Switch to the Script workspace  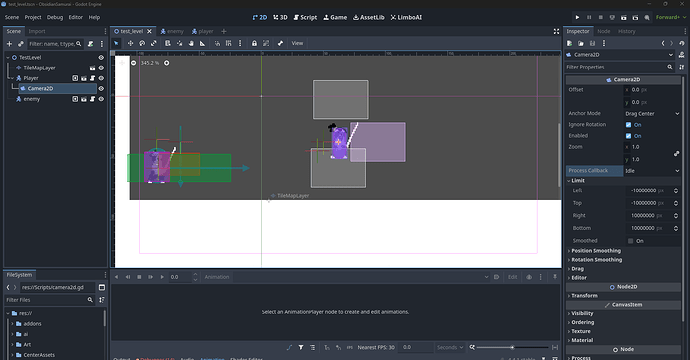(305, 17)
